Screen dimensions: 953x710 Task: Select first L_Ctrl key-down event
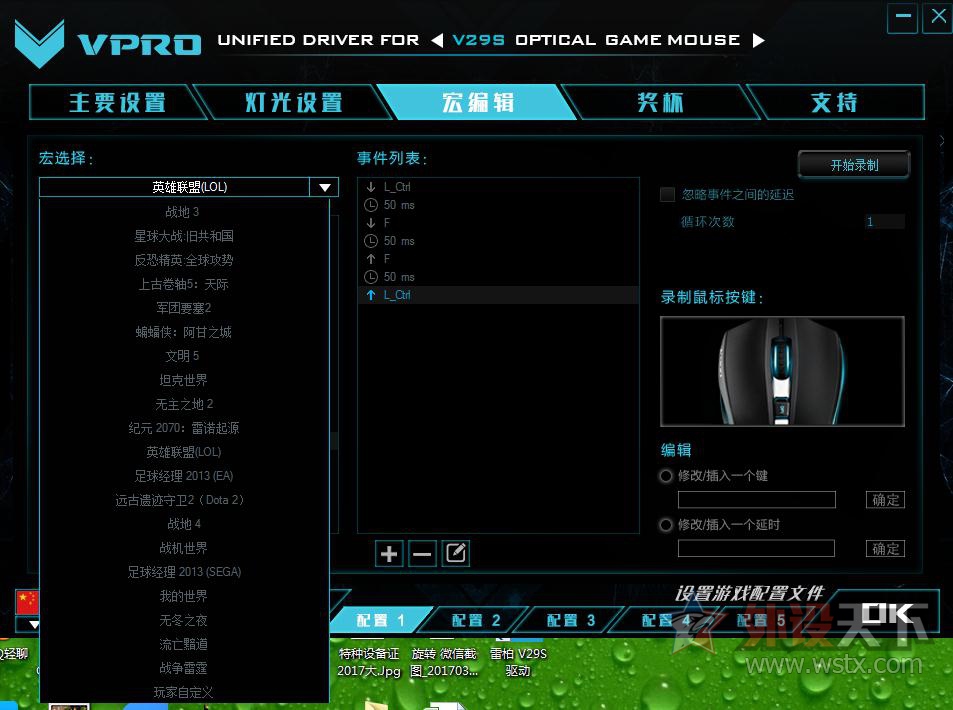coord(498,187)
